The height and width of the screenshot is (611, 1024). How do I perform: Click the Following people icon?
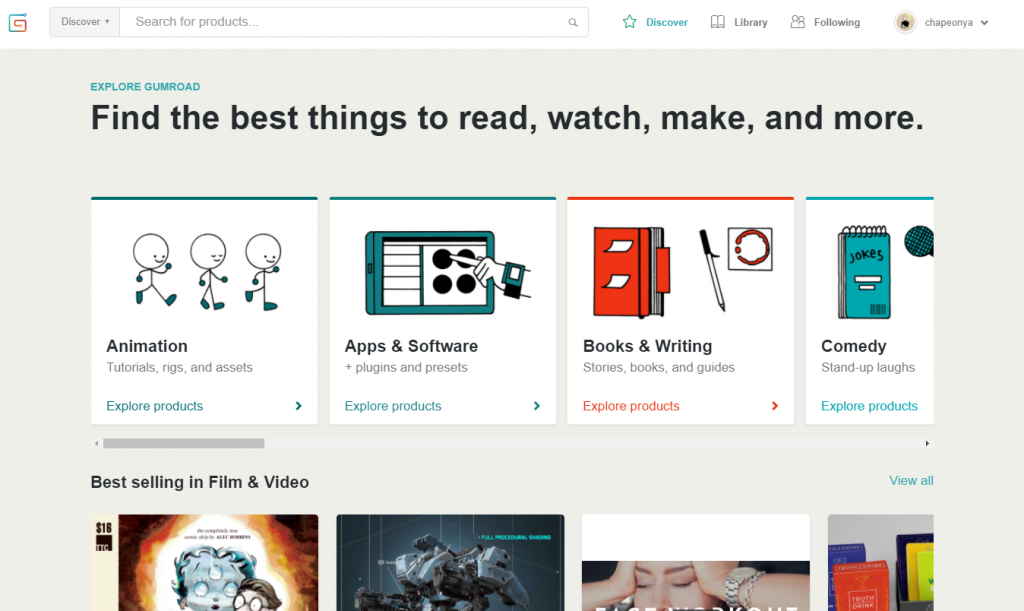click(x=797, y=22)
